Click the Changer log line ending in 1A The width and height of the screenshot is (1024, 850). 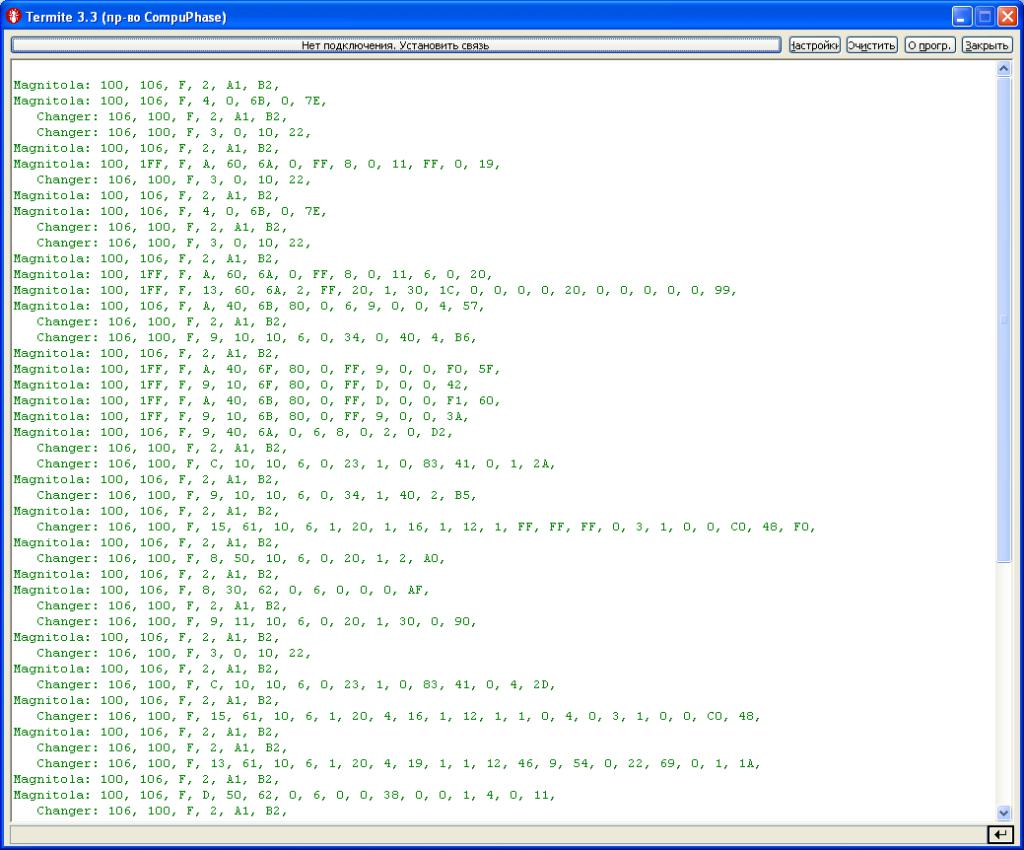[398, 764]
